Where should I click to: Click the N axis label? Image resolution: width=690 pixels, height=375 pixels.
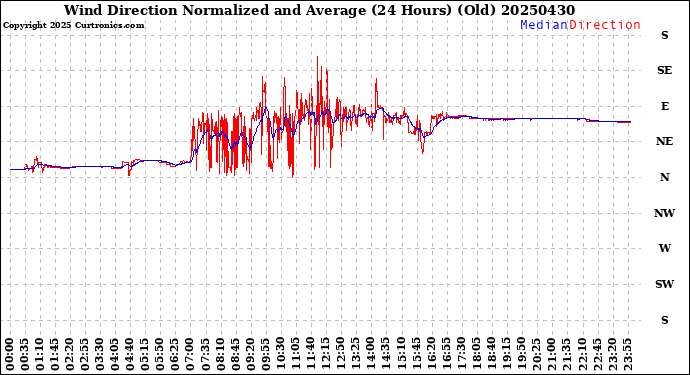click(x=664, y=177)
